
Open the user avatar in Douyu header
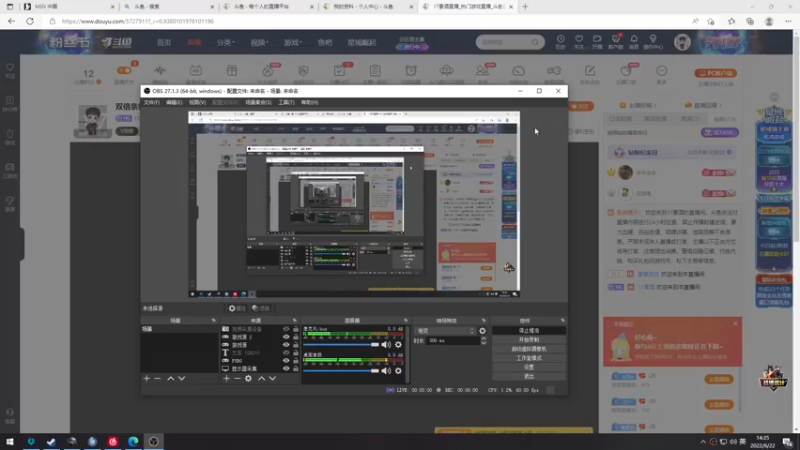(x=682, y=42)
